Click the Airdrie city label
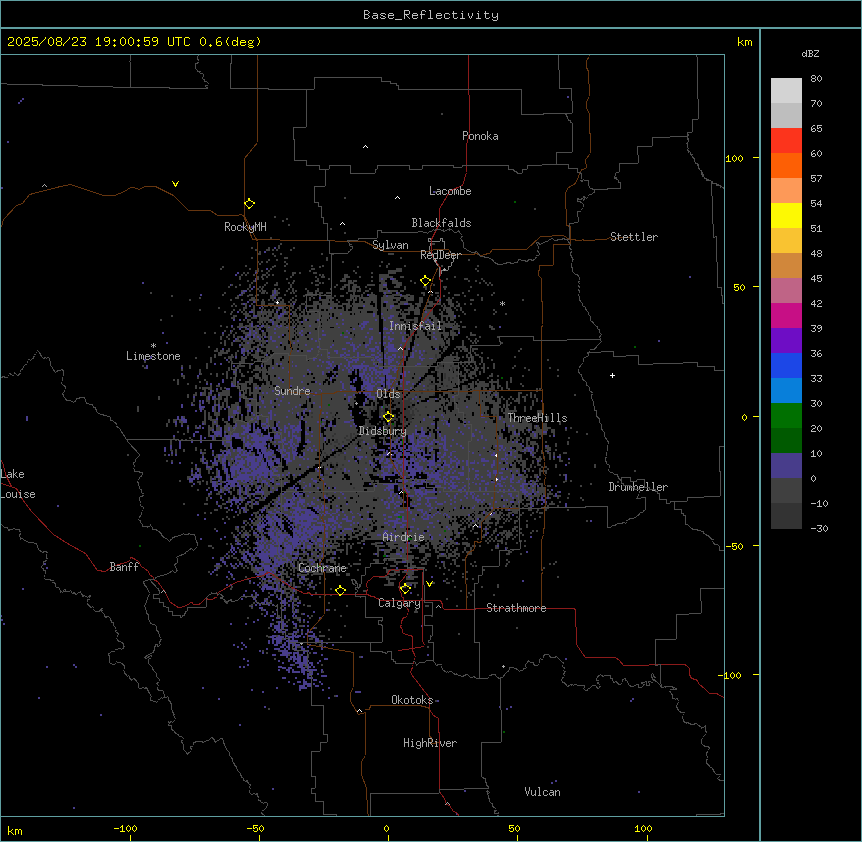The image size is (862, 842). coord(404,537)
